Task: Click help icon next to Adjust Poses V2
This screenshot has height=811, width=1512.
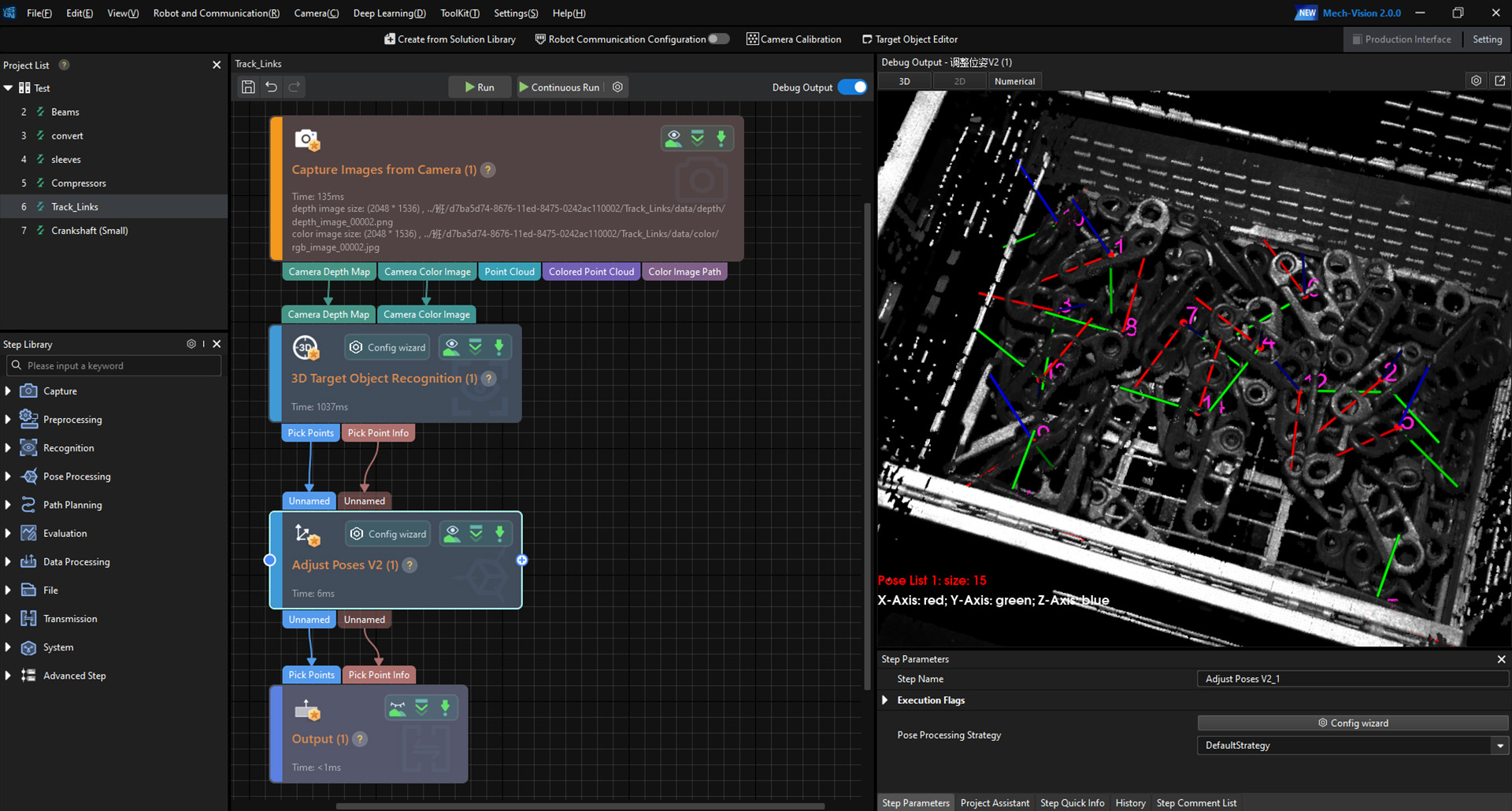Action: tap(409, 565)
